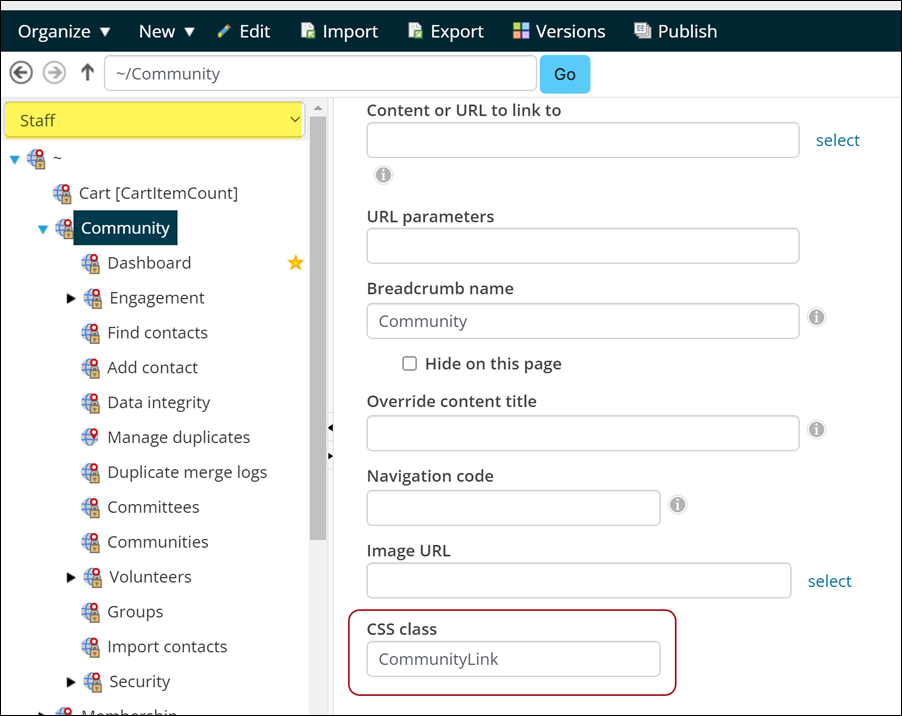This screenshot has height=716, width=902.
Task: Click the Dashboard item icon
Action: 90,263
